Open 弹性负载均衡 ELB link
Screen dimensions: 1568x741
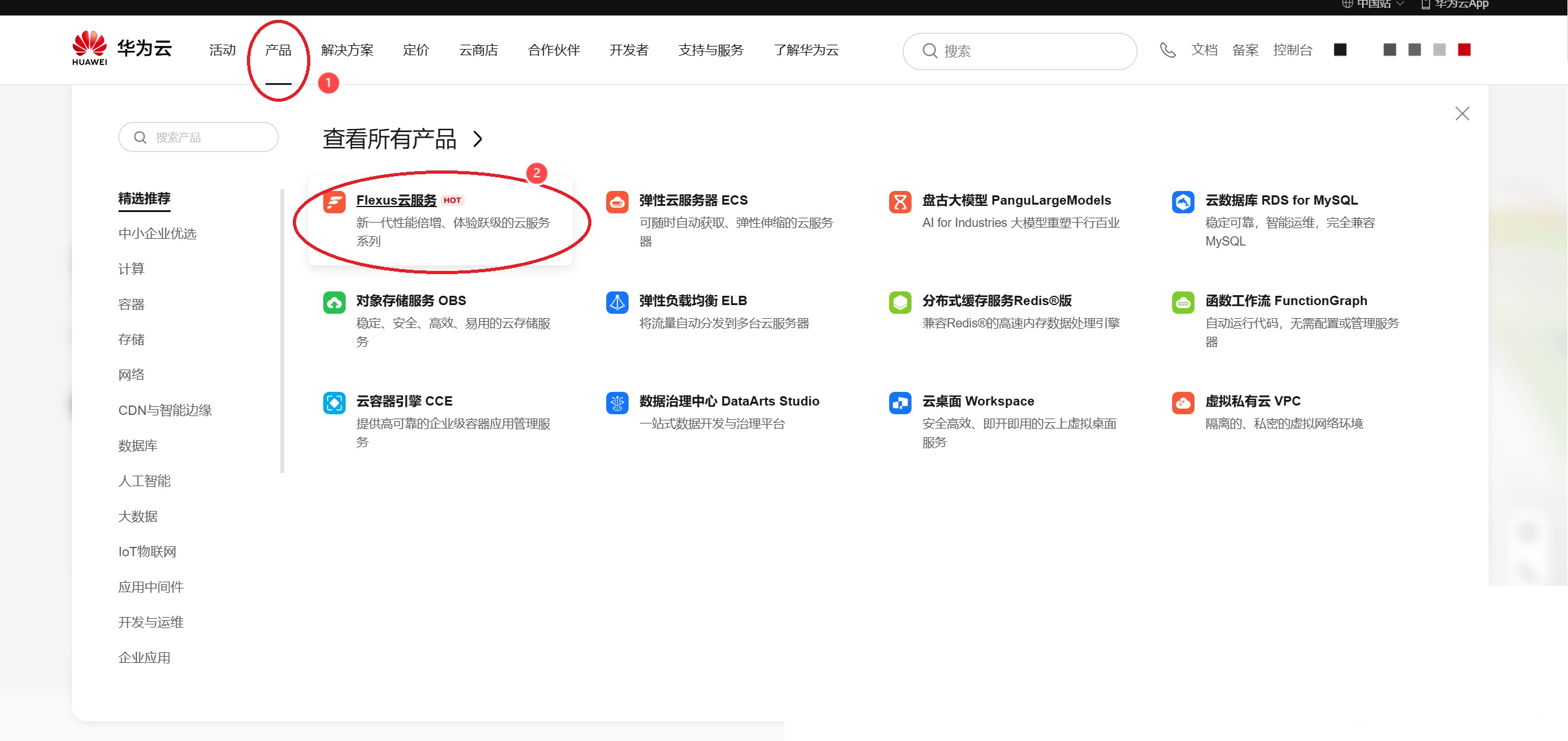[x=693, y=301]
